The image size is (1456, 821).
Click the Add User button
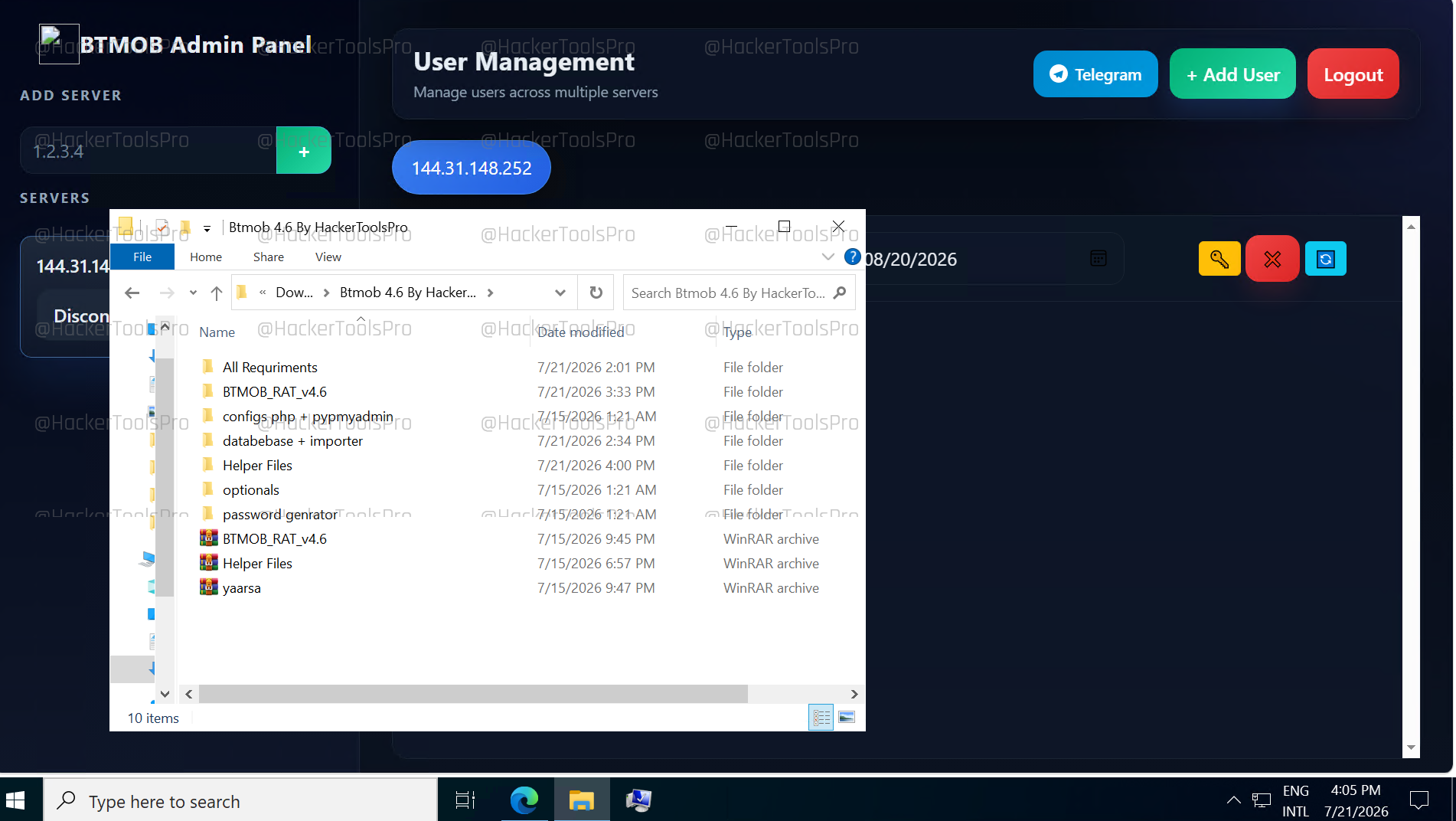[1232, 74]
